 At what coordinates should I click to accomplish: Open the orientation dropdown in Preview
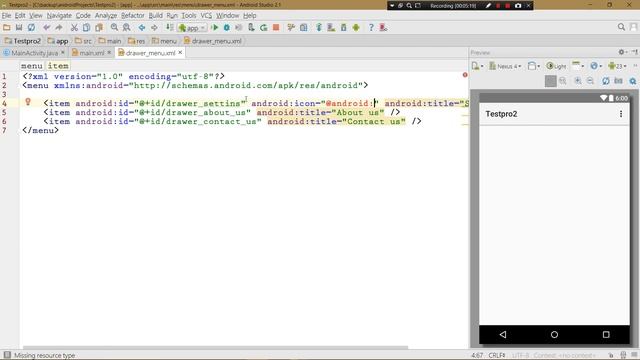(534, 66)
